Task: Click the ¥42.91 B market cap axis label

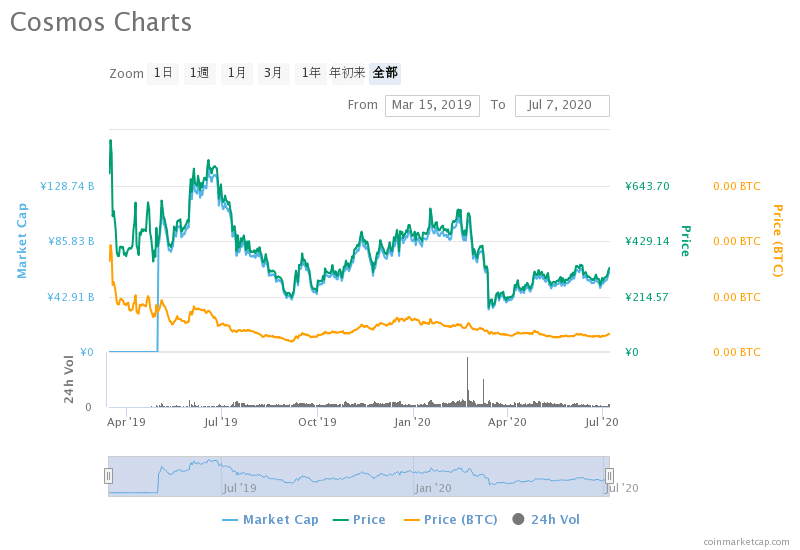Action: pyautogui.click(x=70, y=297)
